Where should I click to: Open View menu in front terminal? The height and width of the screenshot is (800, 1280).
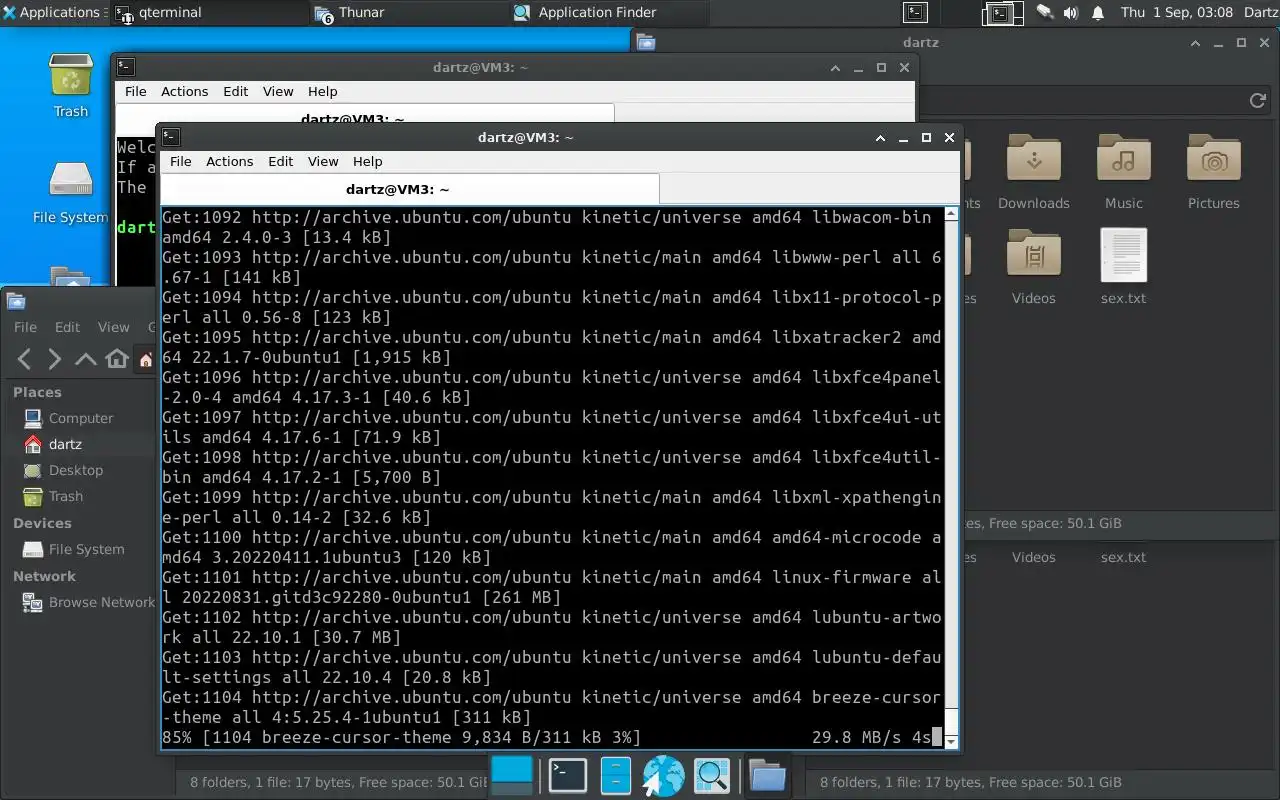pyautogui.click(x=323, y=161)
